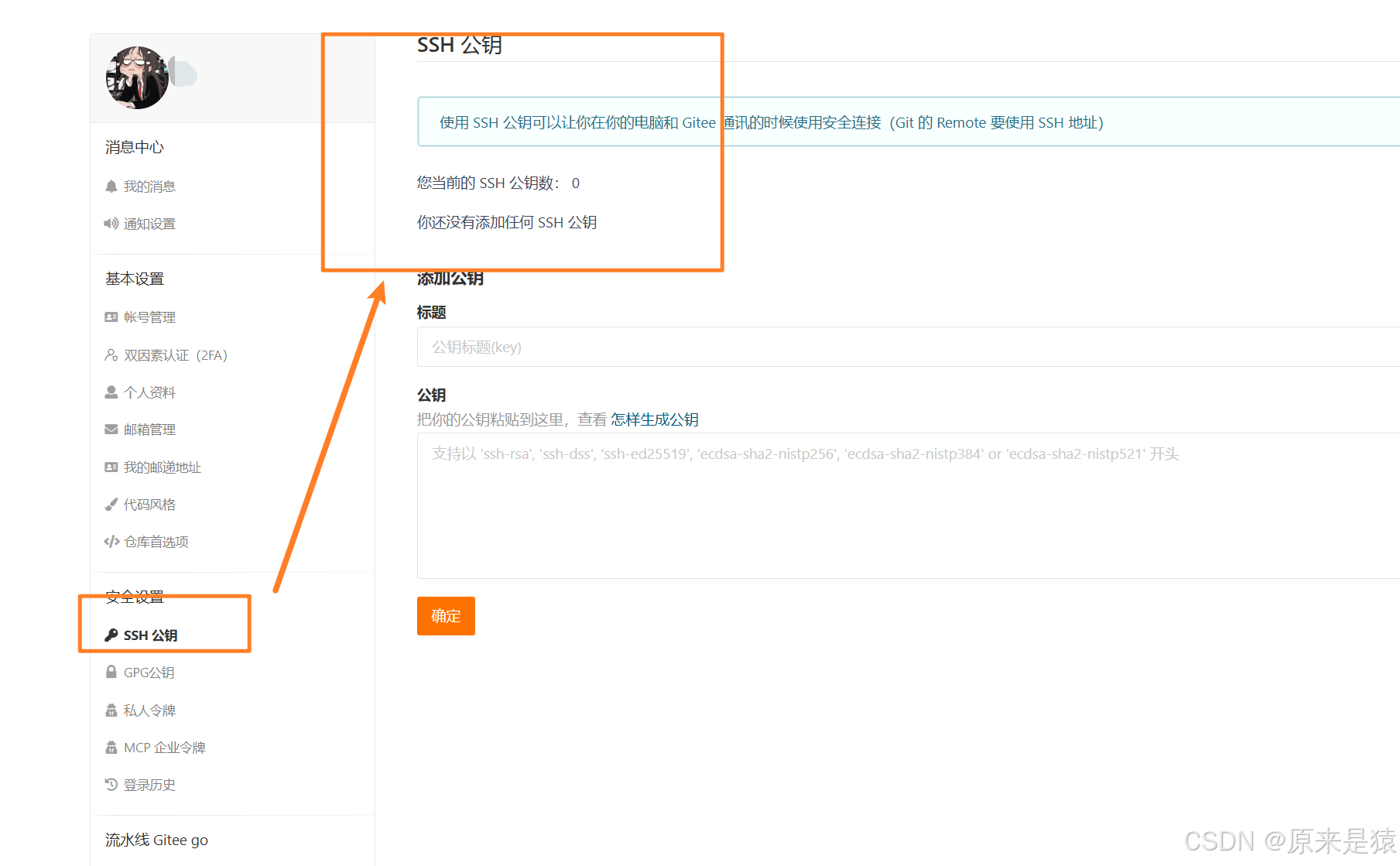
Task: Open 通知设置 in the sidebar
Action: pos(149,224)
